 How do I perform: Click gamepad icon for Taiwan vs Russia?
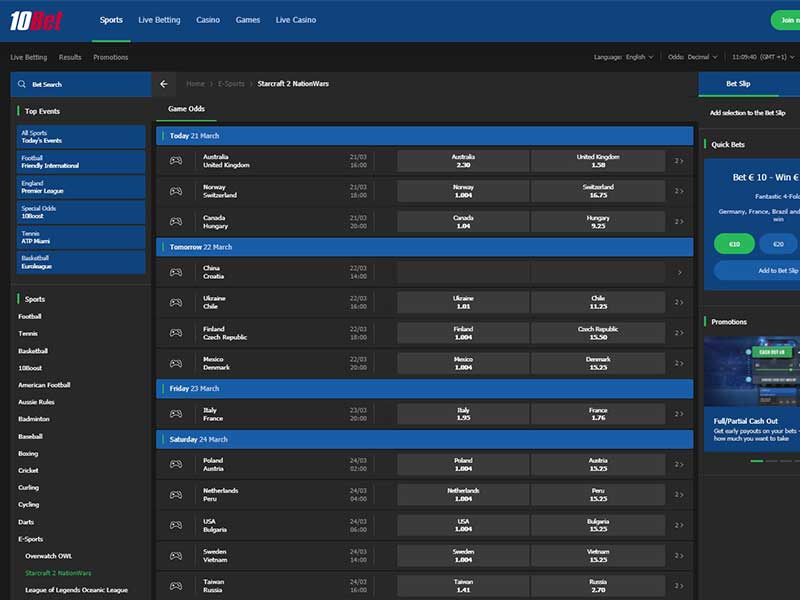176,586
